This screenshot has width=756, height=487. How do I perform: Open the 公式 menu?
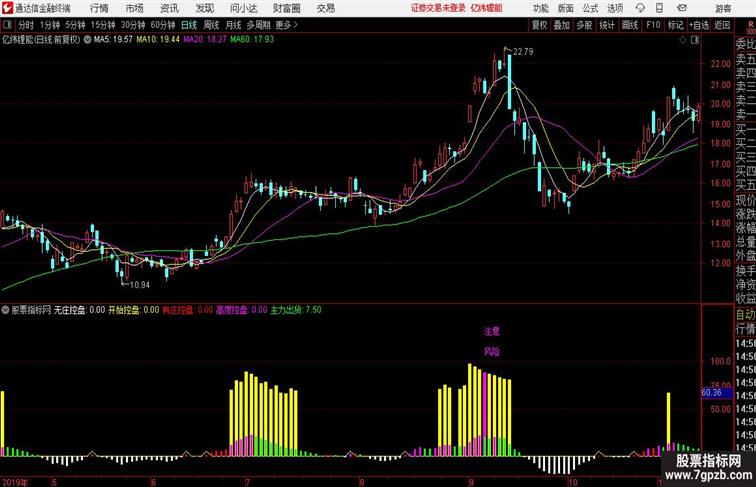(x=590, y=8)
